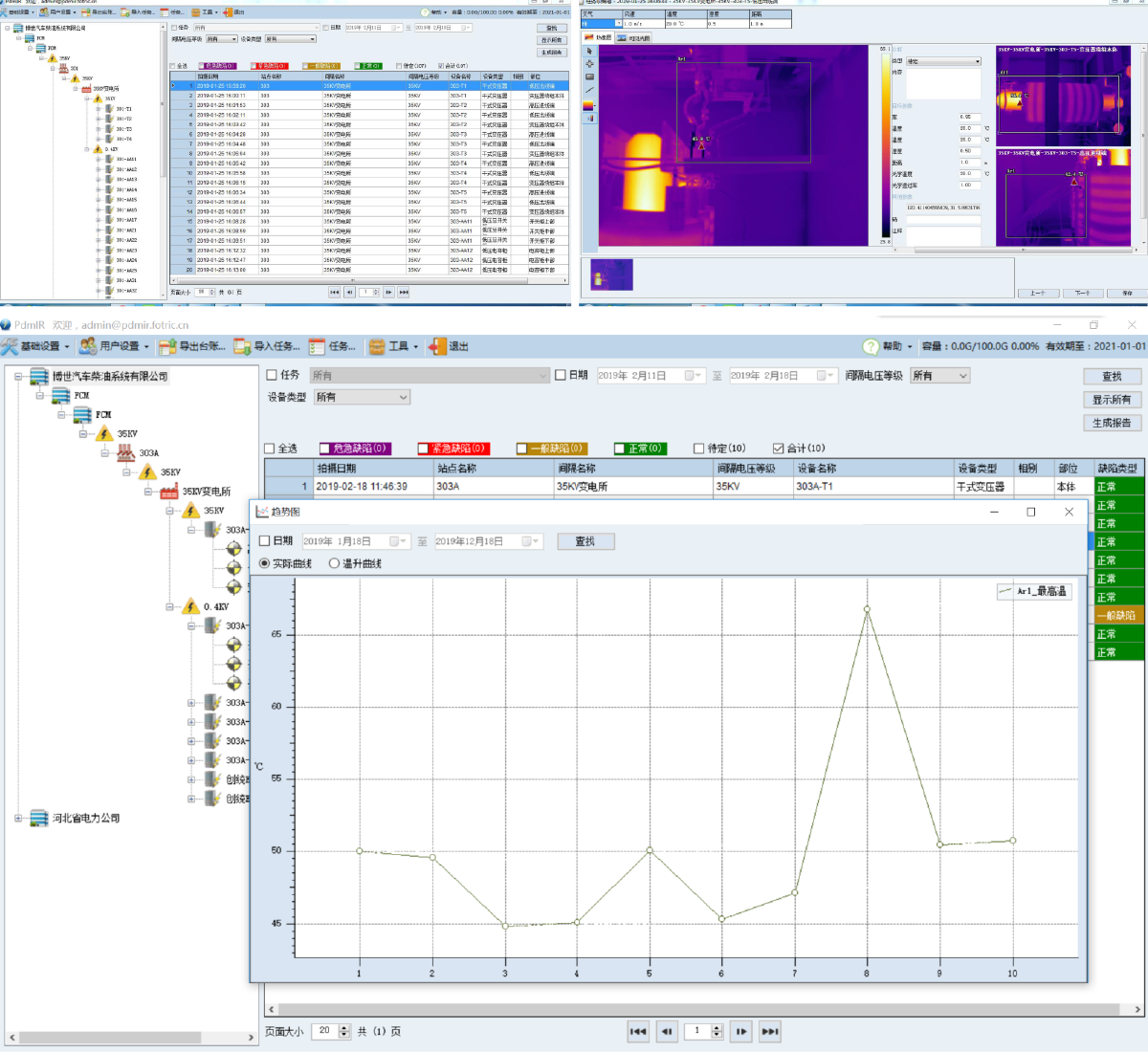This screenshot has width=1148, height=1052.
Task: Check the 全选 select-all checkbox
Action: coord(269,449)
